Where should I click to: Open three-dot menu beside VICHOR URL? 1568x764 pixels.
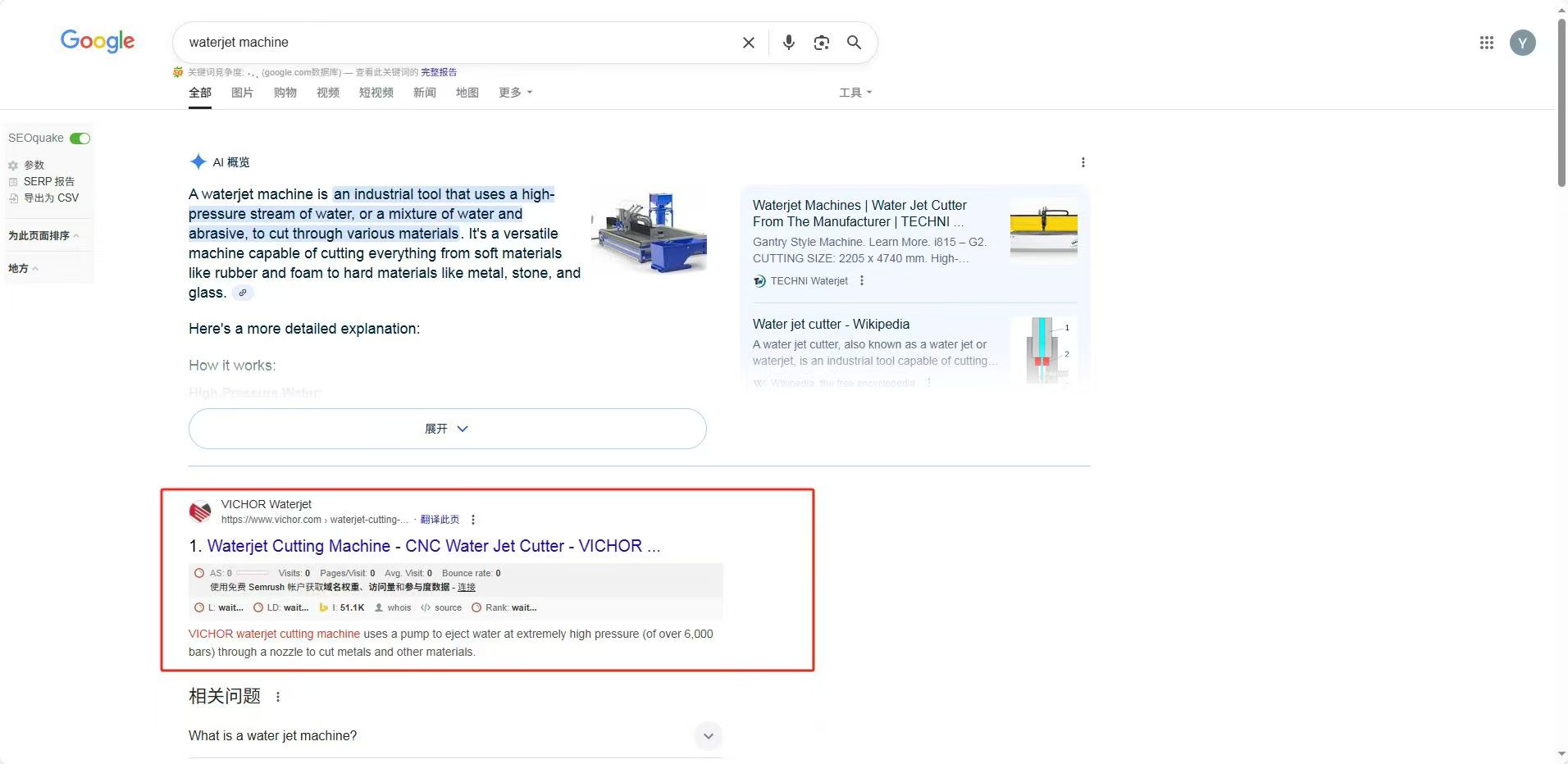coord(473,520)
